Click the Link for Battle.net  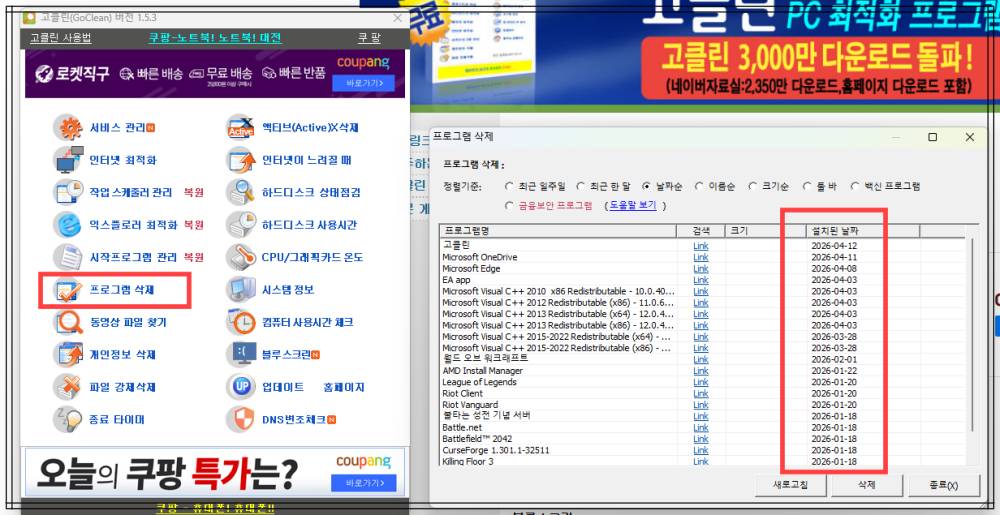pos(700,428)
